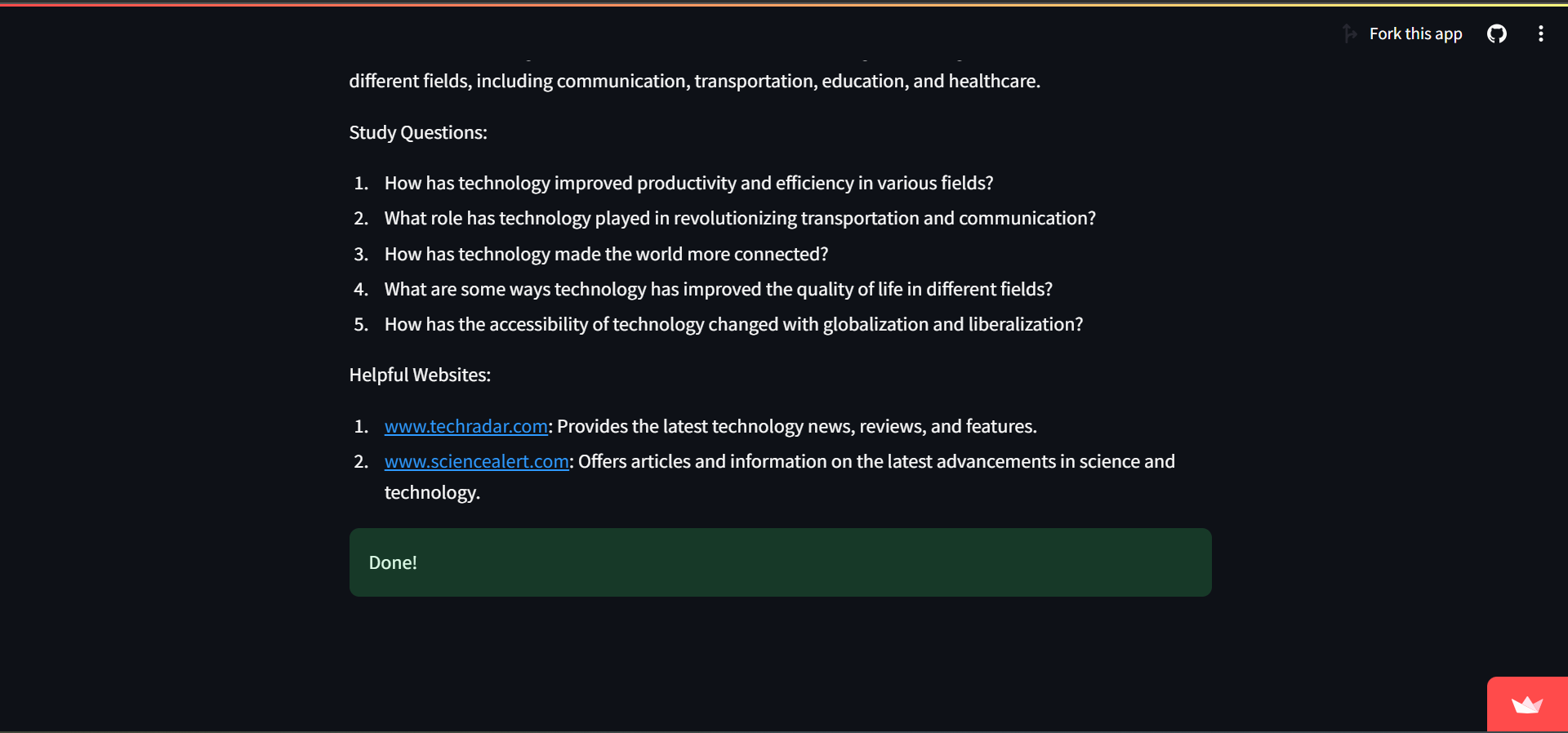Viewport: 1568px width, 733px height.
Task: Click the fork arrow icon
Action: (1350, 33)
